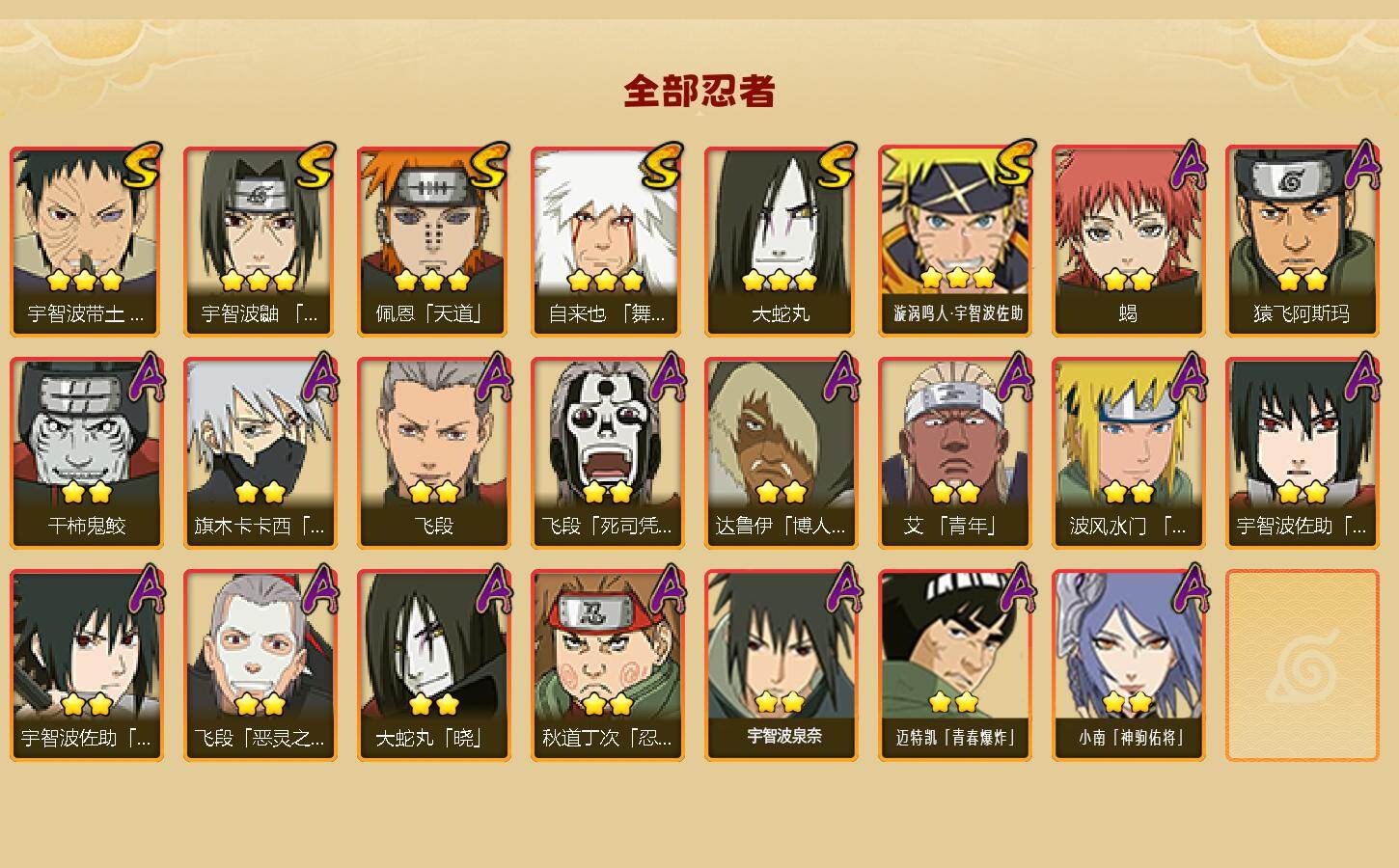Open the 大蛇丸「晓」ninja card
This screenshot has width=1399, height=868.
(x=433, y=665)
